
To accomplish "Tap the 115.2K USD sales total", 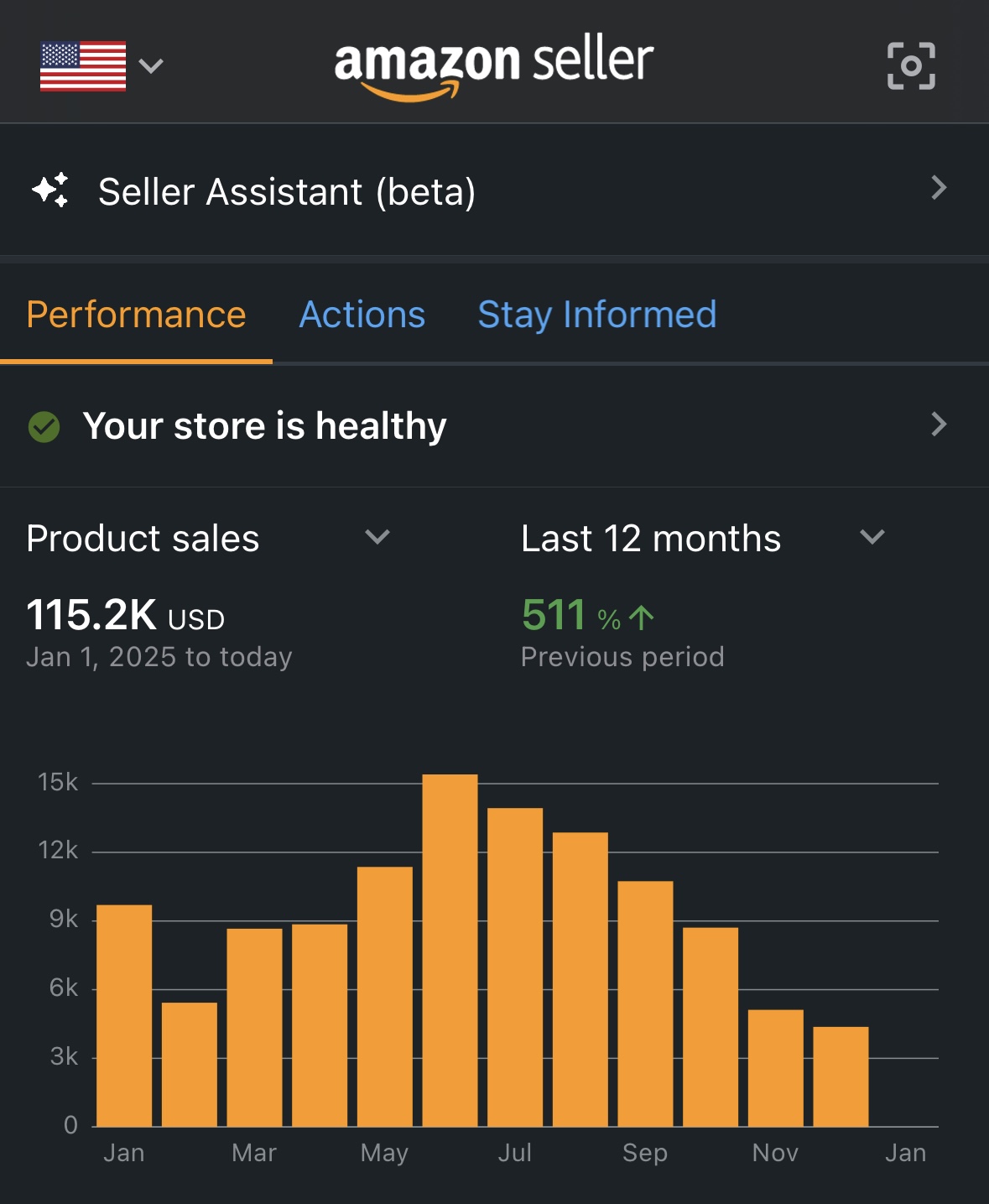I will 126,615.
